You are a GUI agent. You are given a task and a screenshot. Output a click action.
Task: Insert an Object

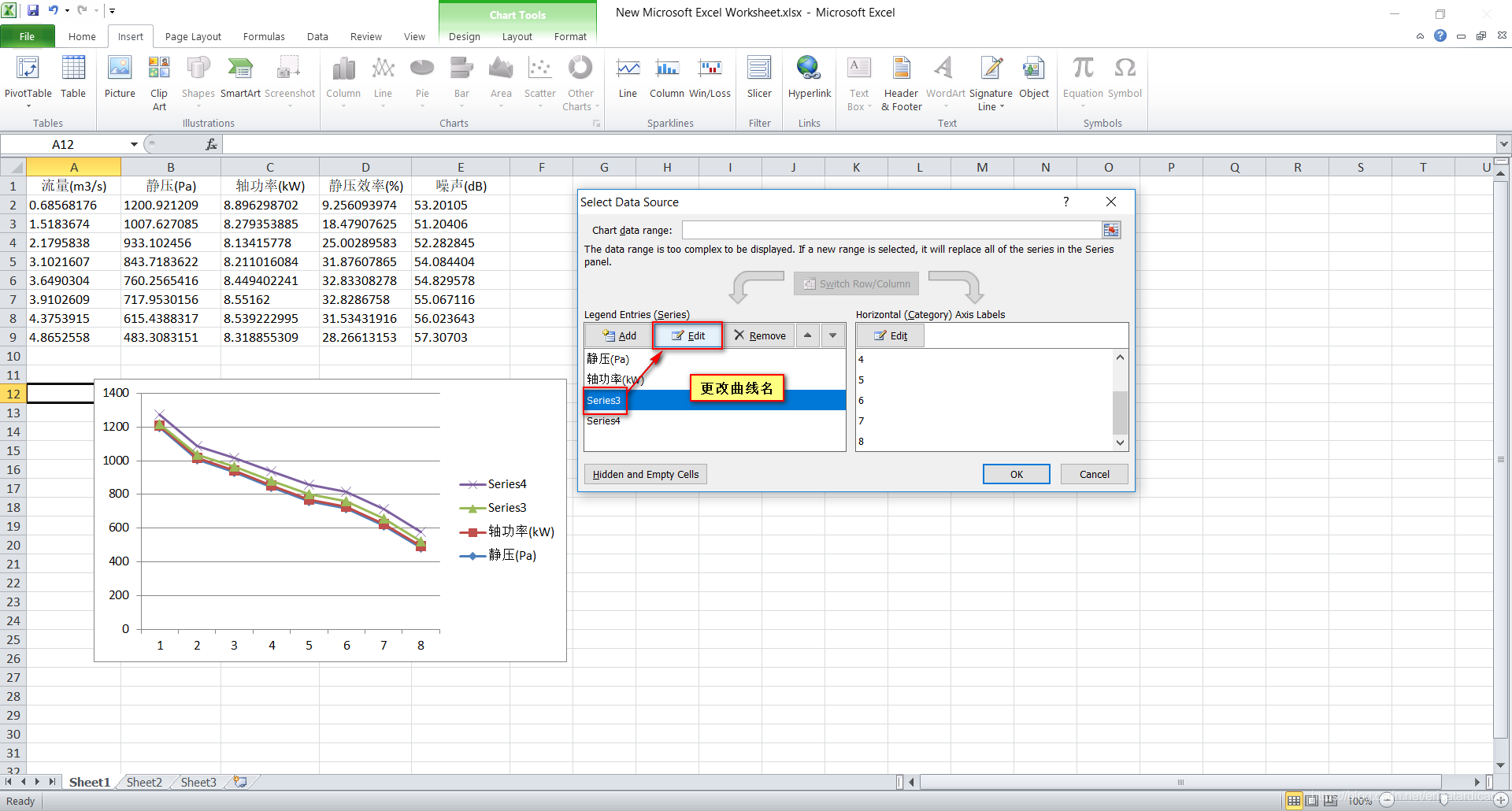click(x=1034, y=77)
